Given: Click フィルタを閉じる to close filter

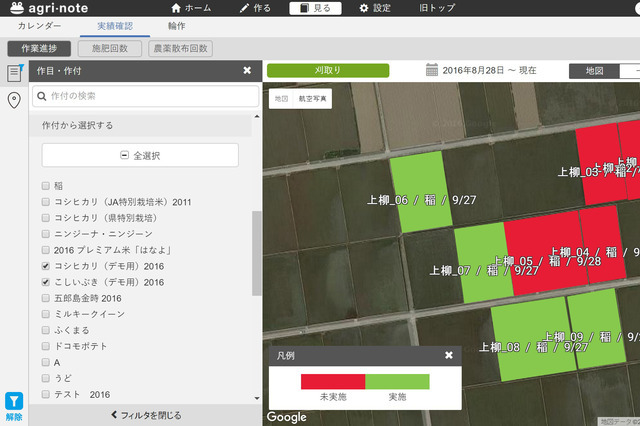Looking at the screenshot, I should (x=146, y=415).
